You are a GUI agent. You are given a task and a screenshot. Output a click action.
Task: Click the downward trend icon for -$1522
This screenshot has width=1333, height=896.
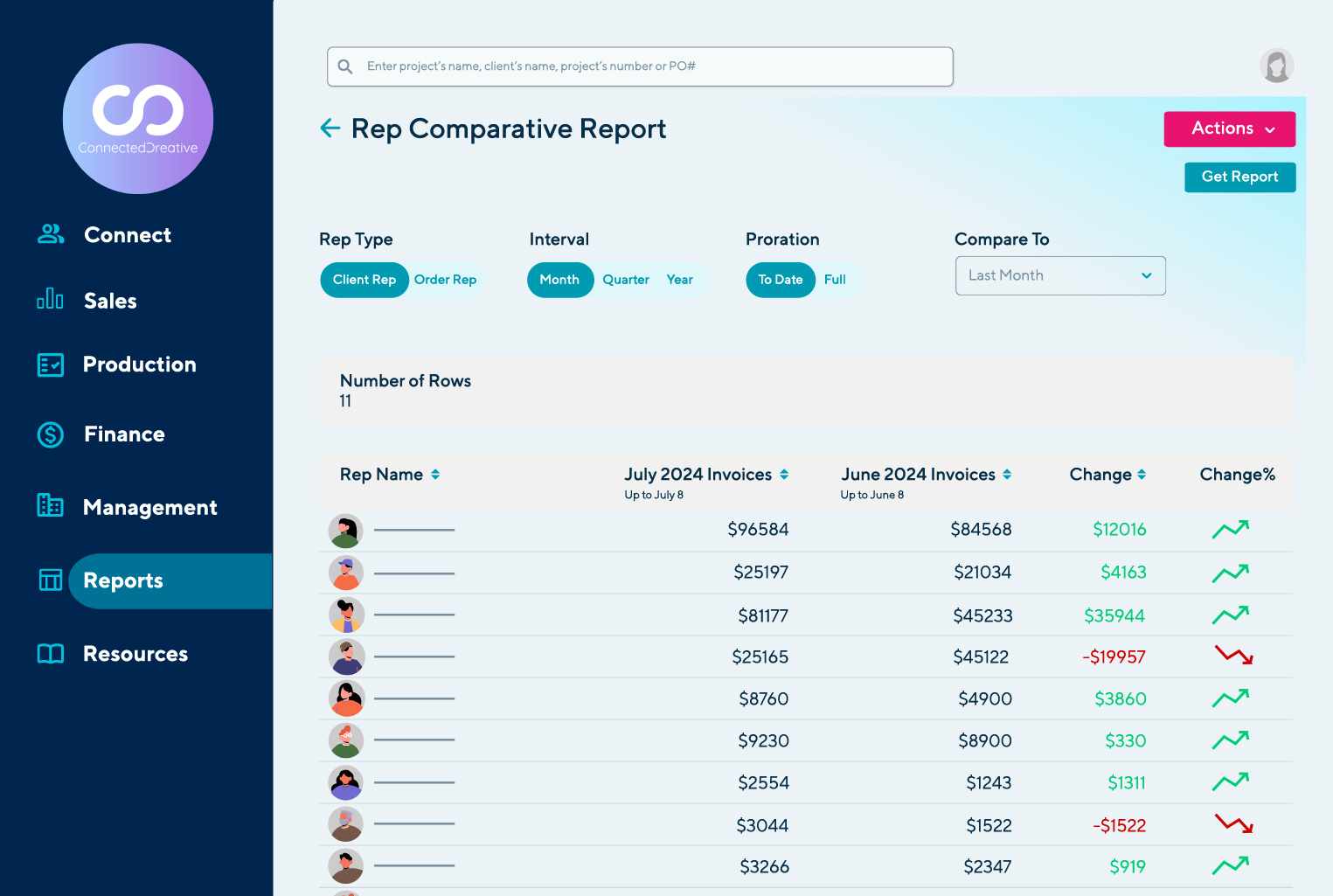point(1234,823)
